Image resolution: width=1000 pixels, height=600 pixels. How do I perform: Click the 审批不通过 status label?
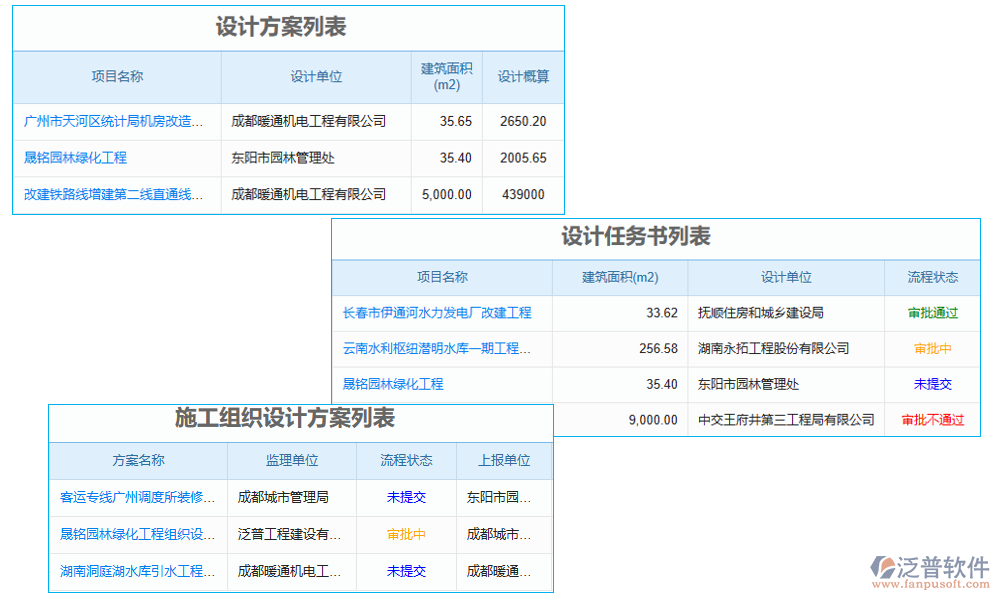(x=932, y=419)
